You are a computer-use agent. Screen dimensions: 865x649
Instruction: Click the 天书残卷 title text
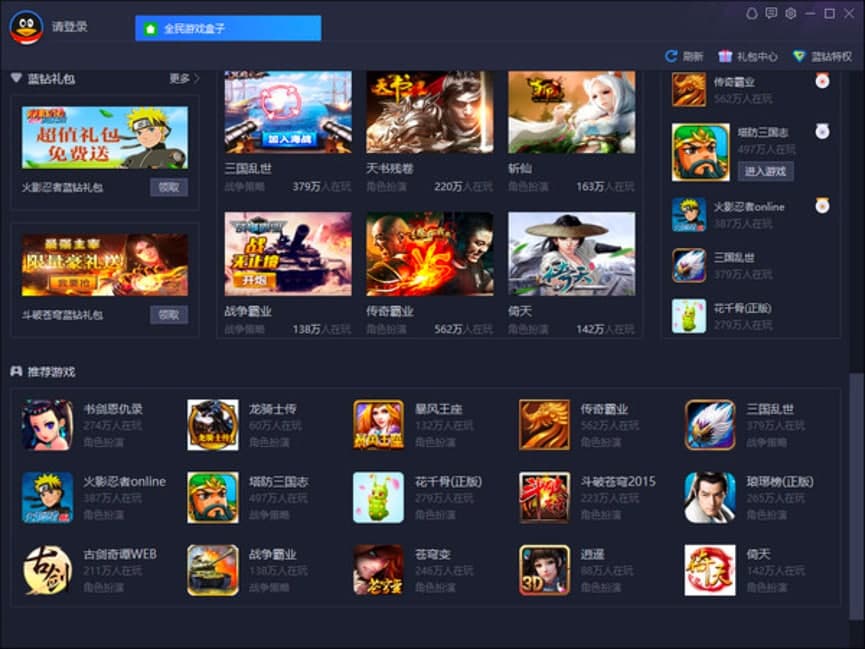389,168
